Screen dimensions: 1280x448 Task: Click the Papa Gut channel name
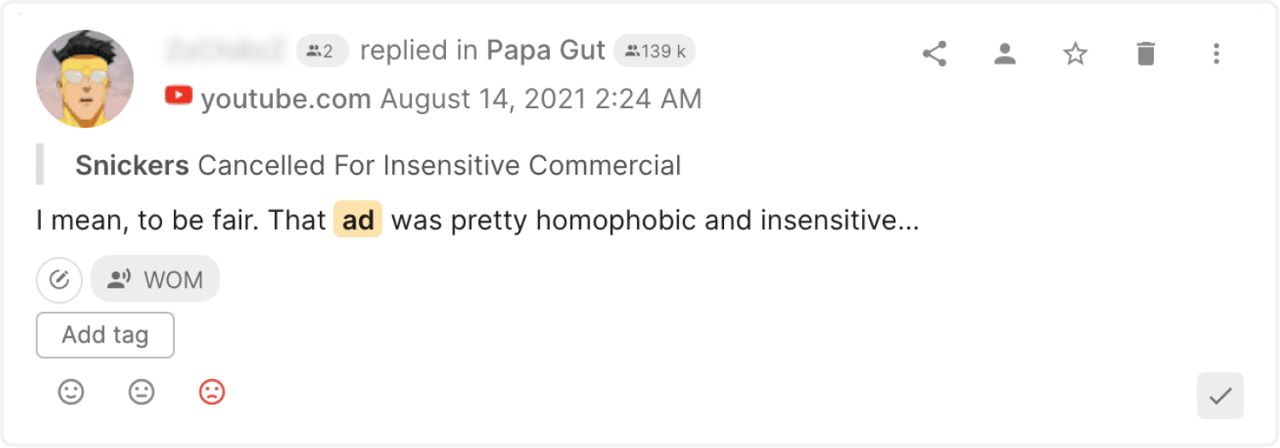point(546,50)
